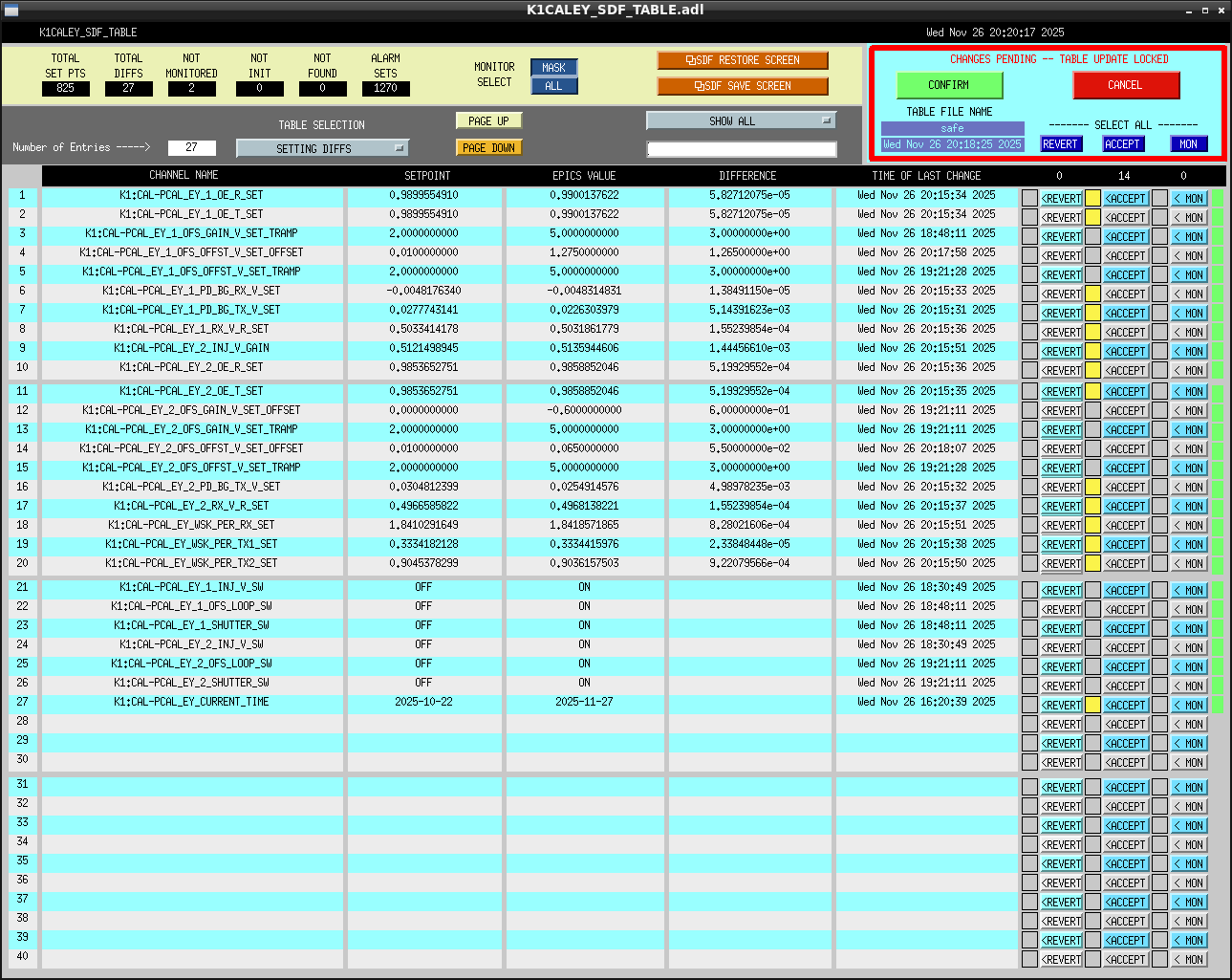Toggle the revert checkbox box on row 2
The width and height of the screenshot is (1232, 980).
[x=1029, y=218]
